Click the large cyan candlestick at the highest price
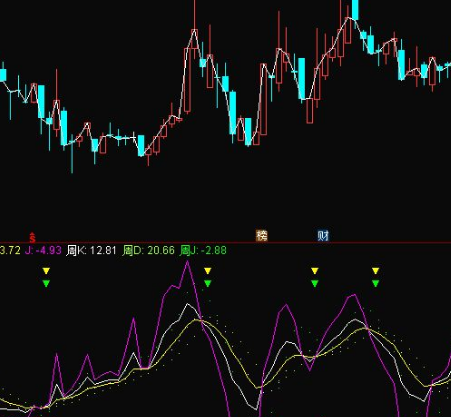 click(x=355, y=10)
